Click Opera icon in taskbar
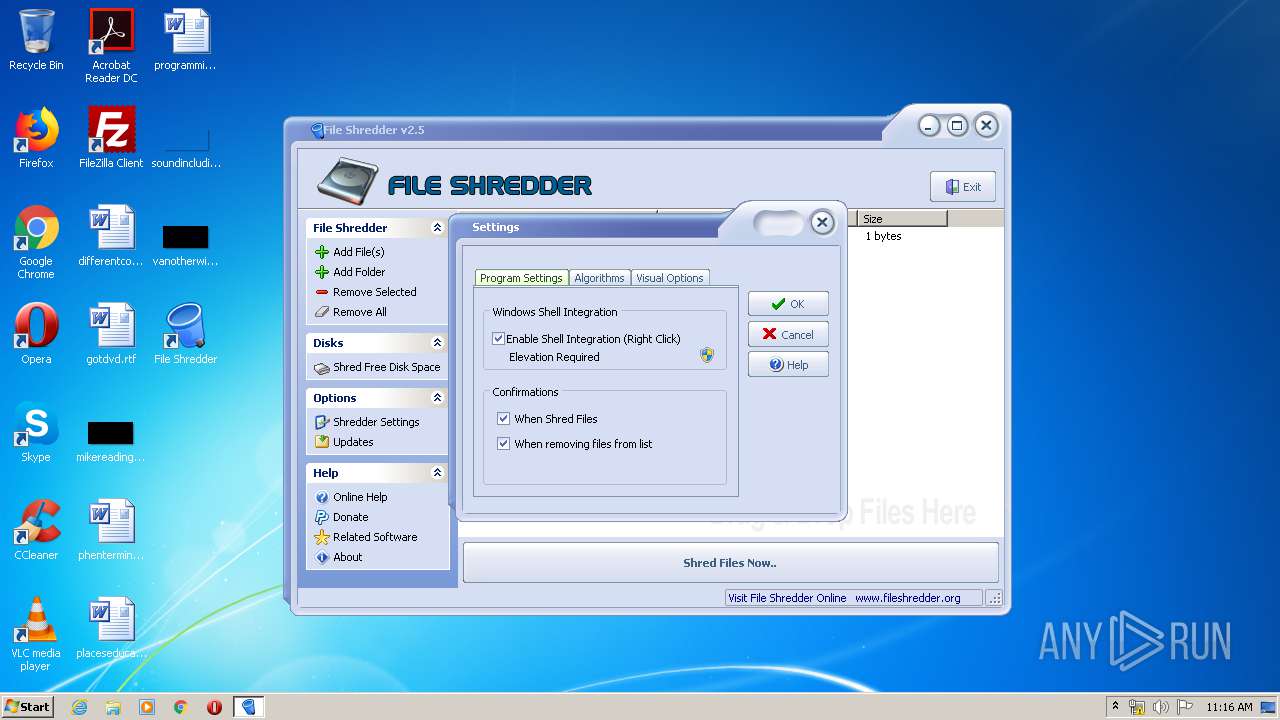The image size is (1280, 720). [214, 707]
